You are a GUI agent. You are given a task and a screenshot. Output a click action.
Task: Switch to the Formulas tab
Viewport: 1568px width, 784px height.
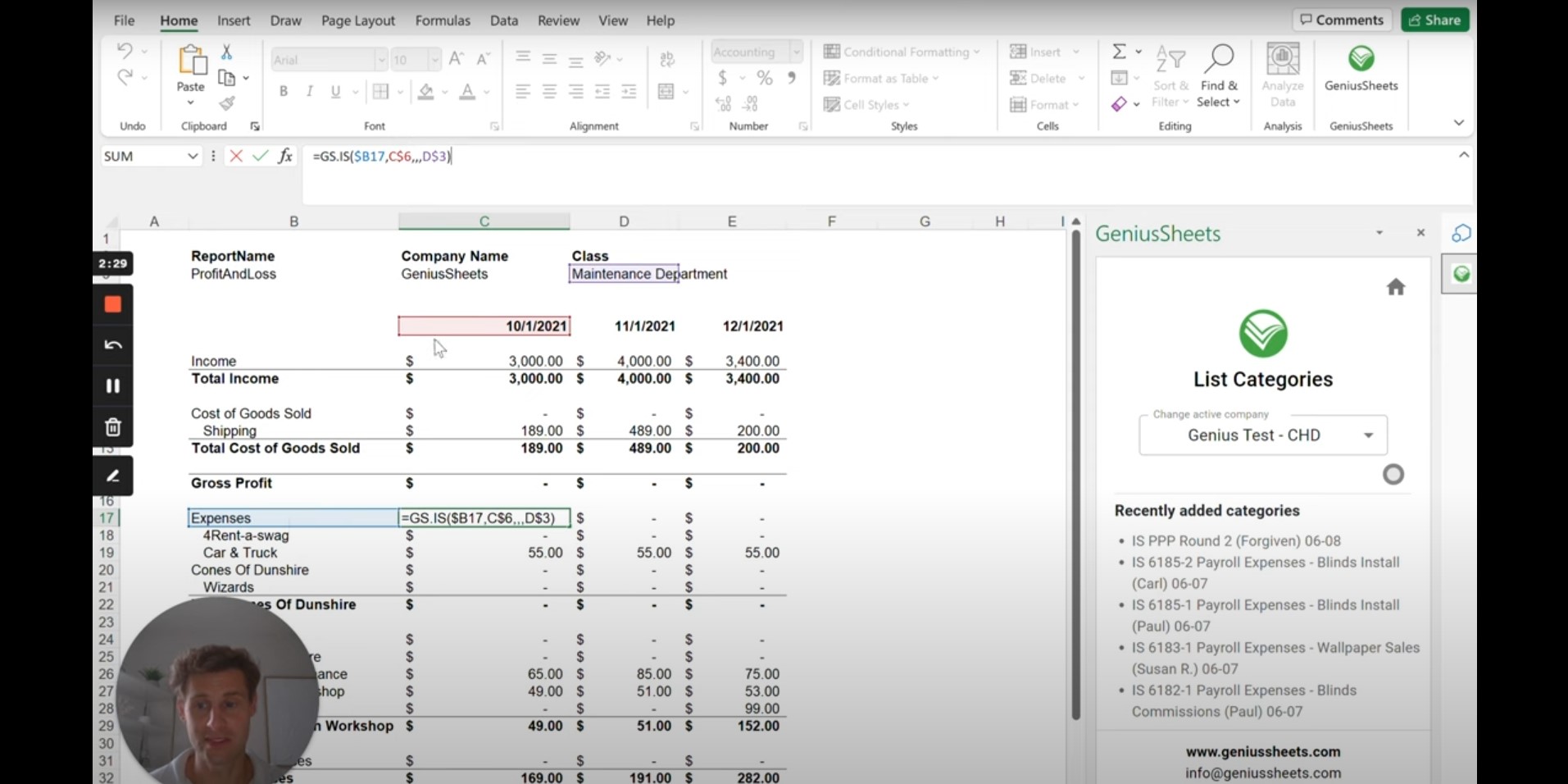coord(443,21)
